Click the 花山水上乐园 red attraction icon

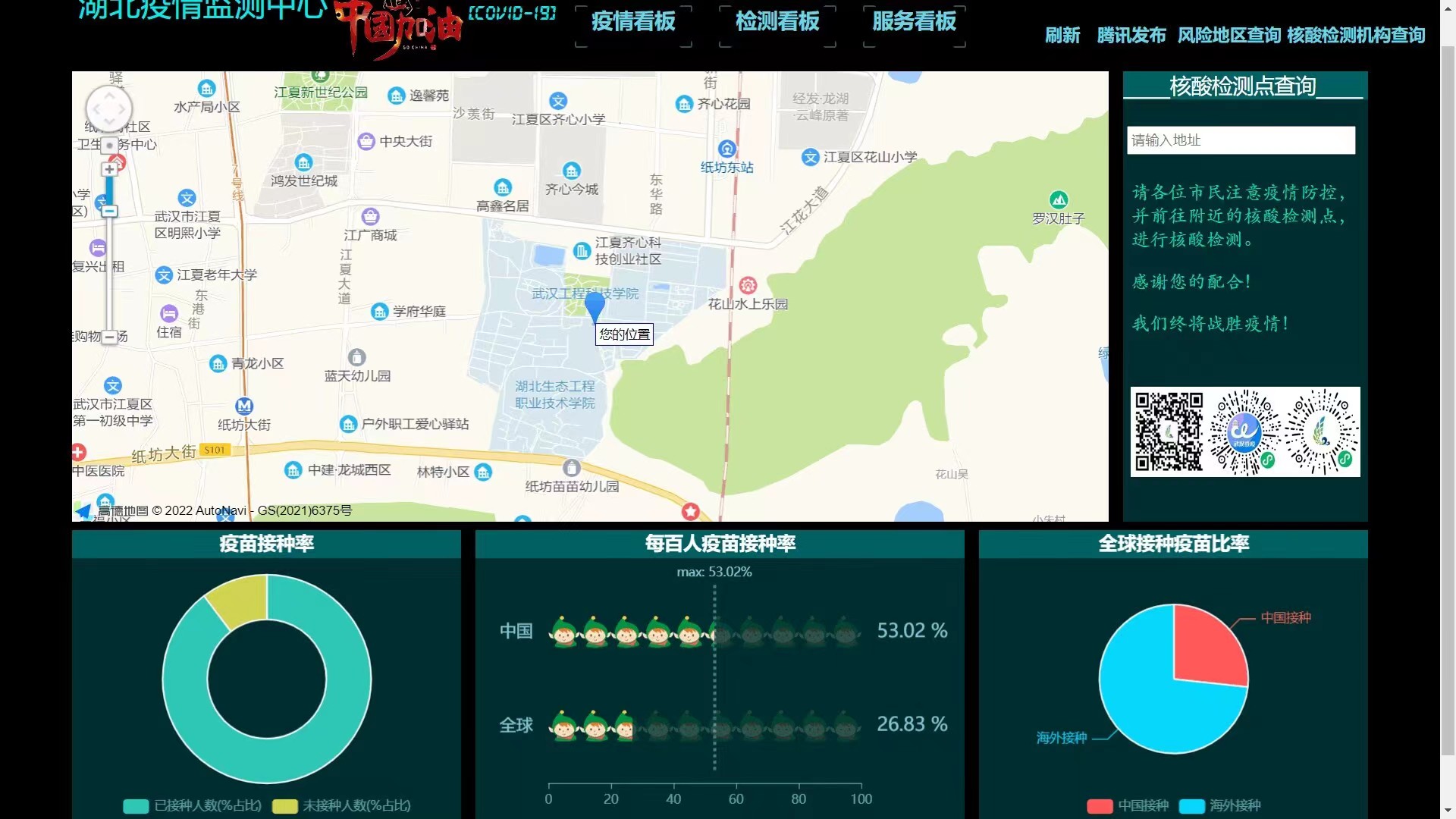pyautogui.click(x=748, y=285)
